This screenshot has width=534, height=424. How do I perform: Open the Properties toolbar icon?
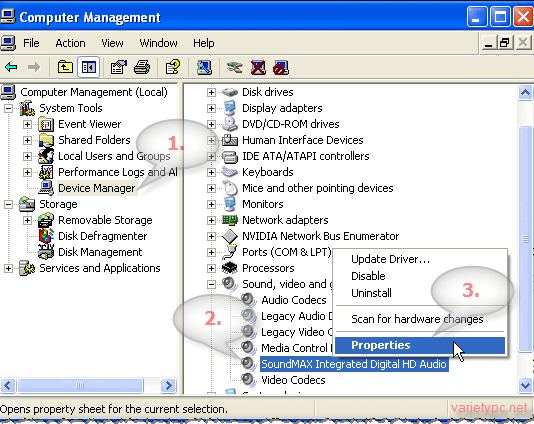pos(119,67)
